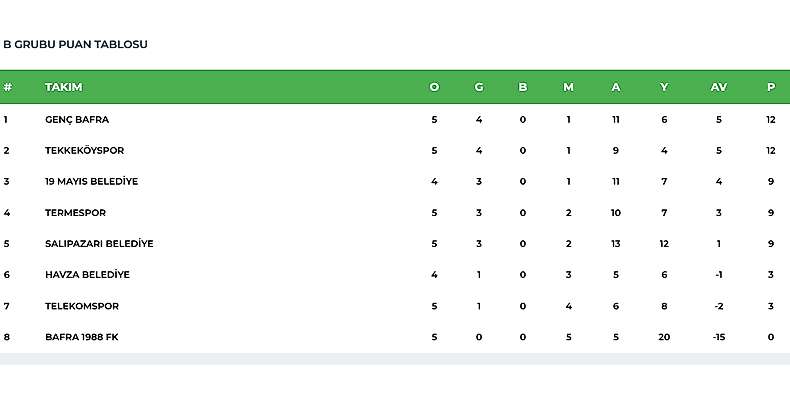Viewport: 790px width, 400px height.
Task: Select the GENÇ BAFRA team name
Action: (77, 119)
